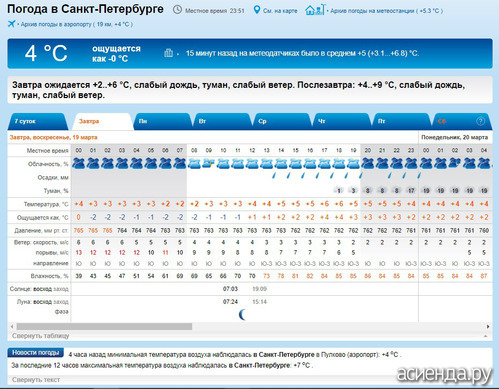Click the Температура, °C row label
Screen dimensions: 499x389
point(46,204)
